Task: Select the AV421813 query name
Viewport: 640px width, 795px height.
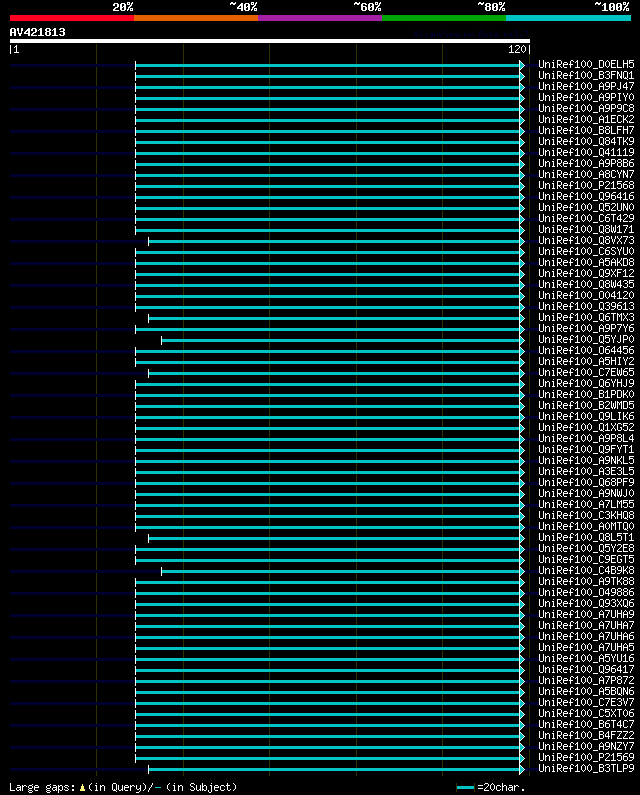Action: (x=38, y=32)
